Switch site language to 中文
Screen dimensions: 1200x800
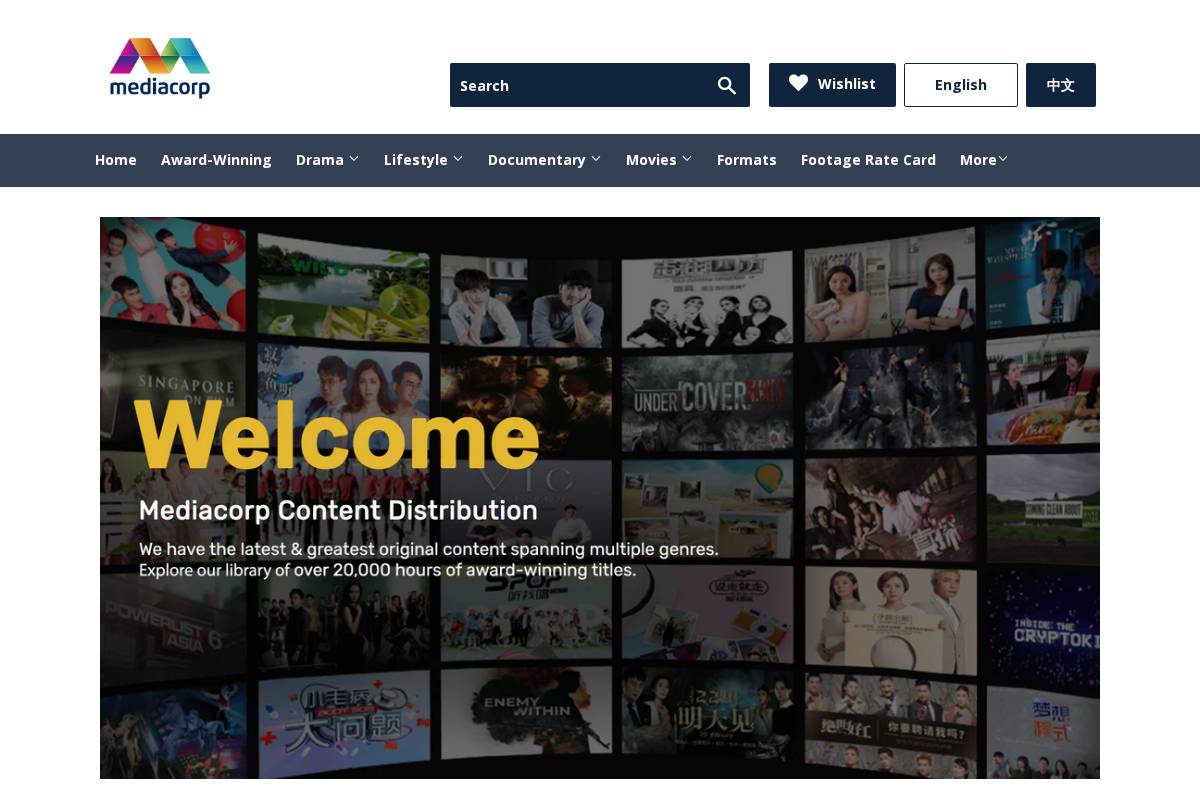[x=1060, y=84]
